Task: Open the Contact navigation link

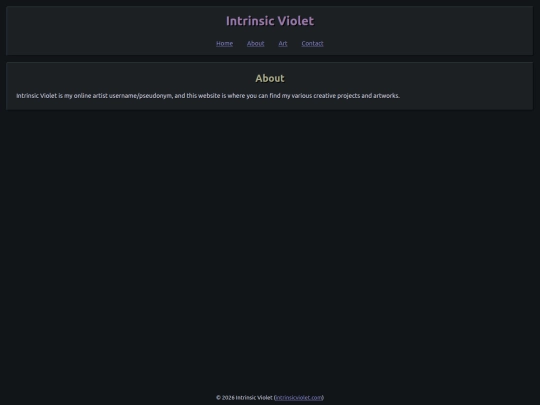Action: 312,43
